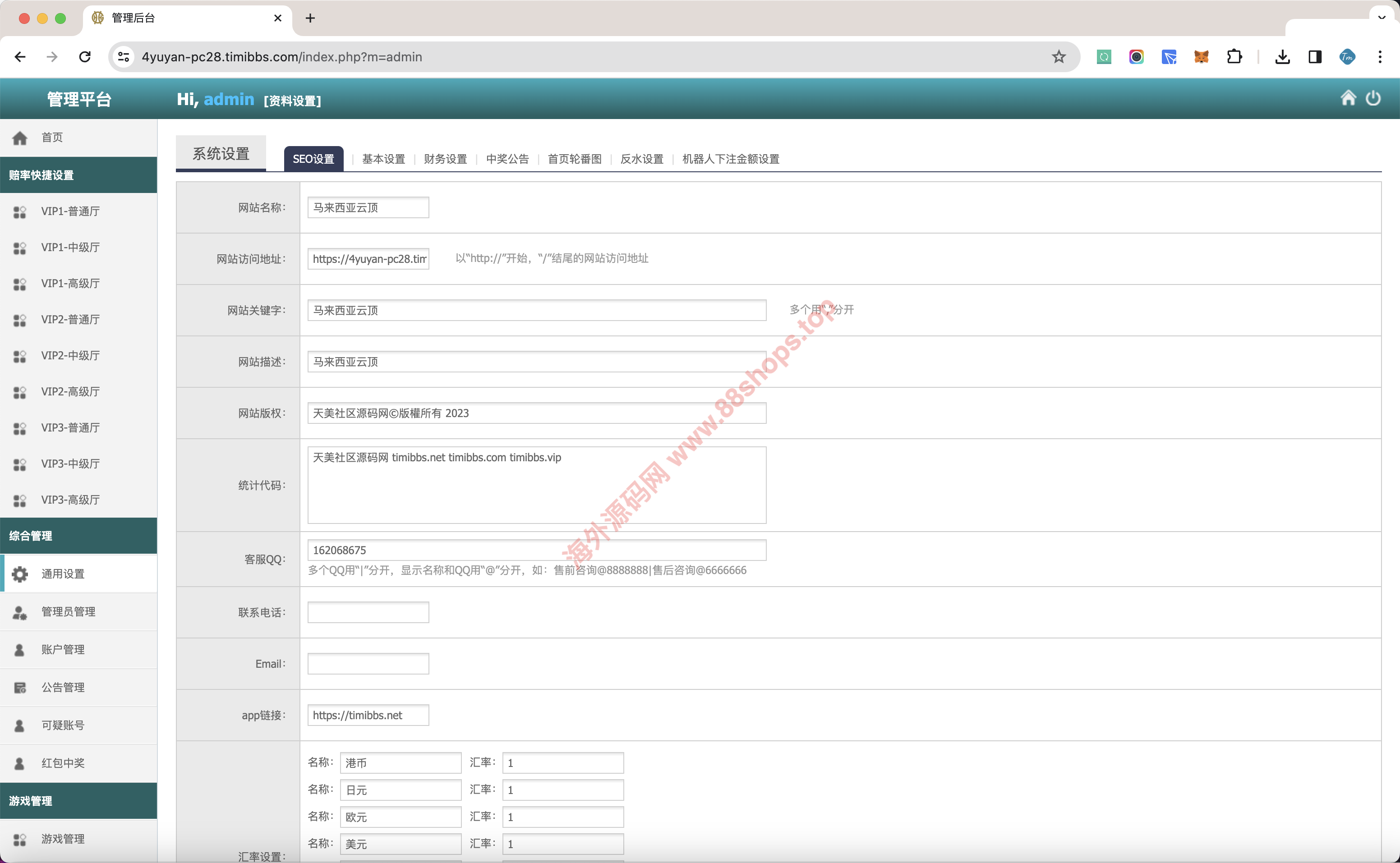Viewport: 1400px width, 863px height.
Task: Expand the tab search chevron in the tab bar
Action: (1382, 18)
